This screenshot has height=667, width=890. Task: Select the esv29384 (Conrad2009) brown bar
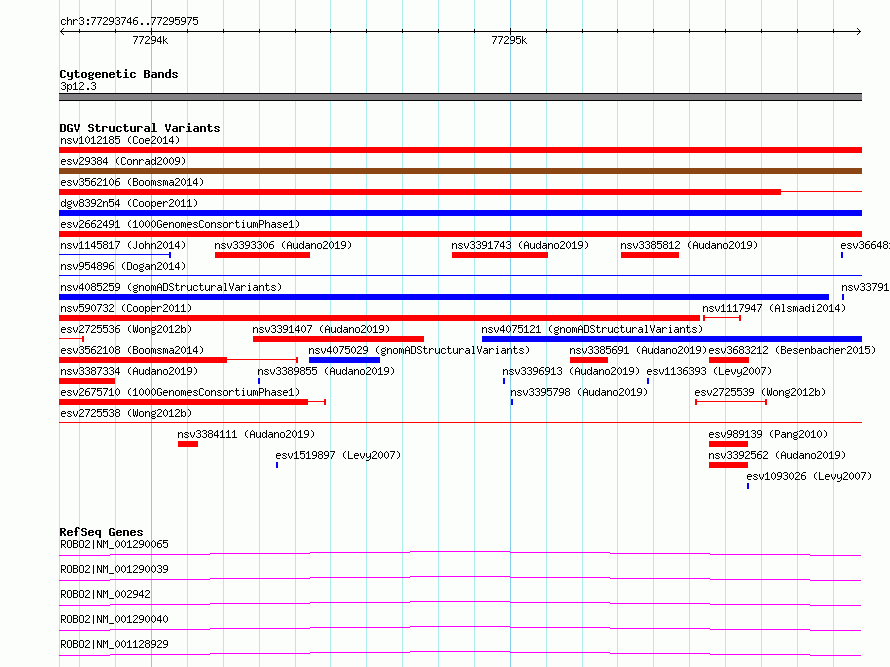460,171
